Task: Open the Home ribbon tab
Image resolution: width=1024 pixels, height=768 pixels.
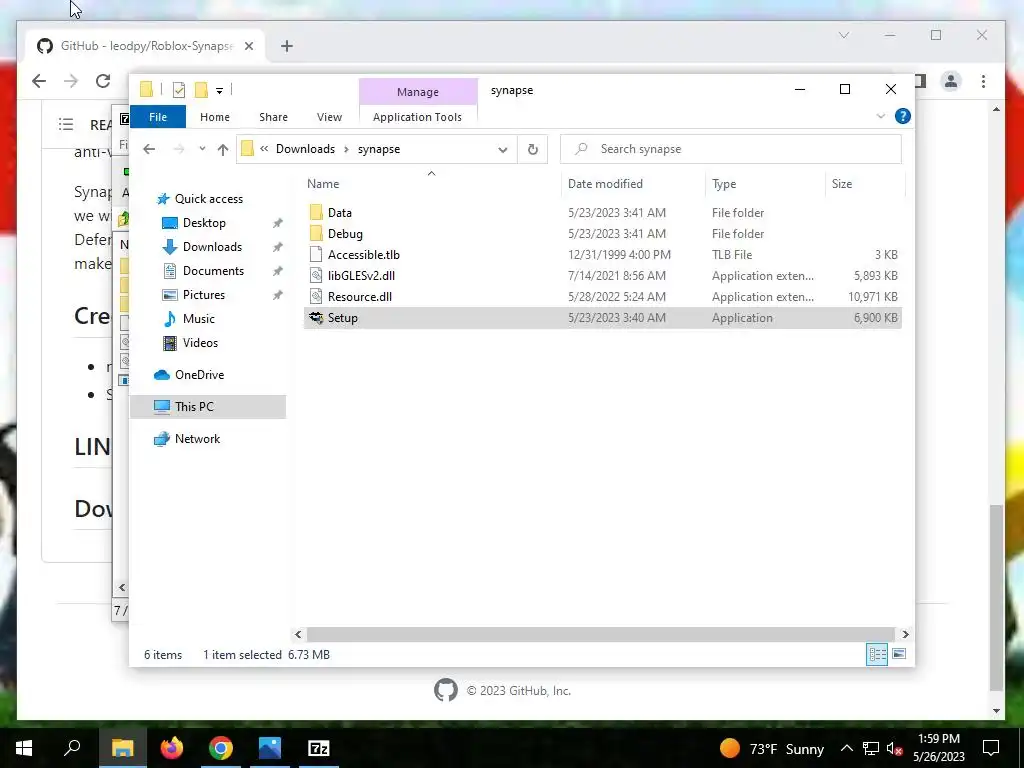Action: click(x=215, y=117)
